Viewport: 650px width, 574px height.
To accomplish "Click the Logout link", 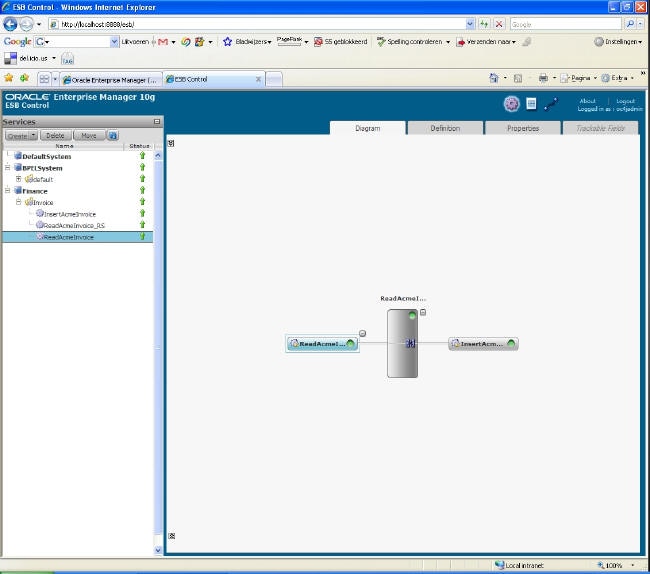I will point(625,101).
